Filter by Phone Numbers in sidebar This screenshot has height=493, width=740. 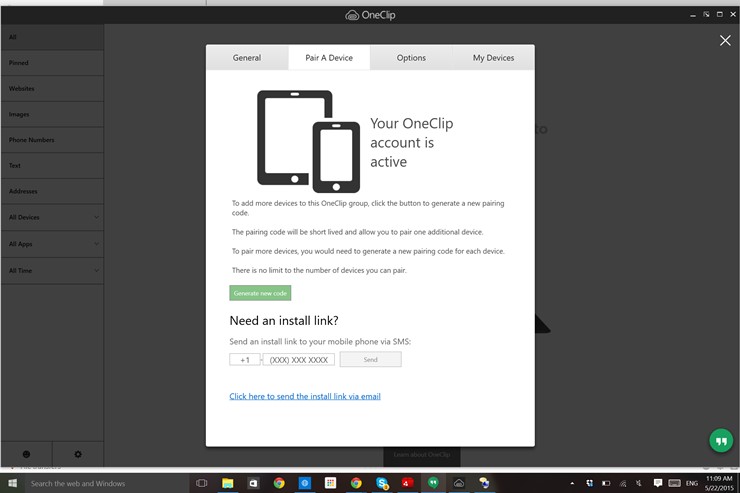52,140
